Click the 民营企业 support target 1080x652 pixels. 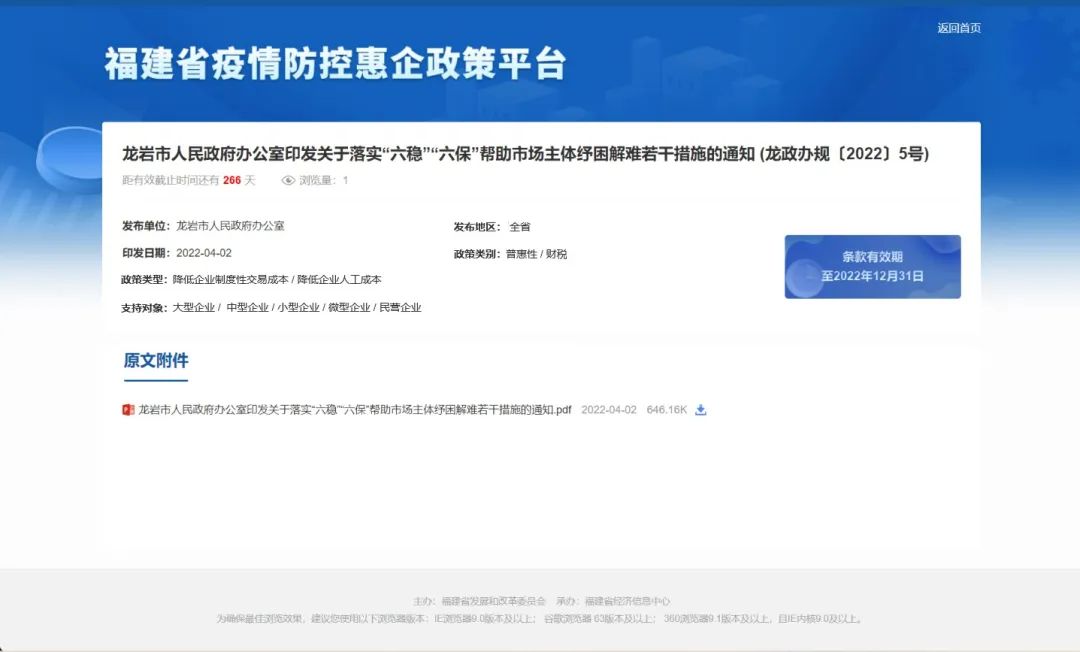point(400,308)
